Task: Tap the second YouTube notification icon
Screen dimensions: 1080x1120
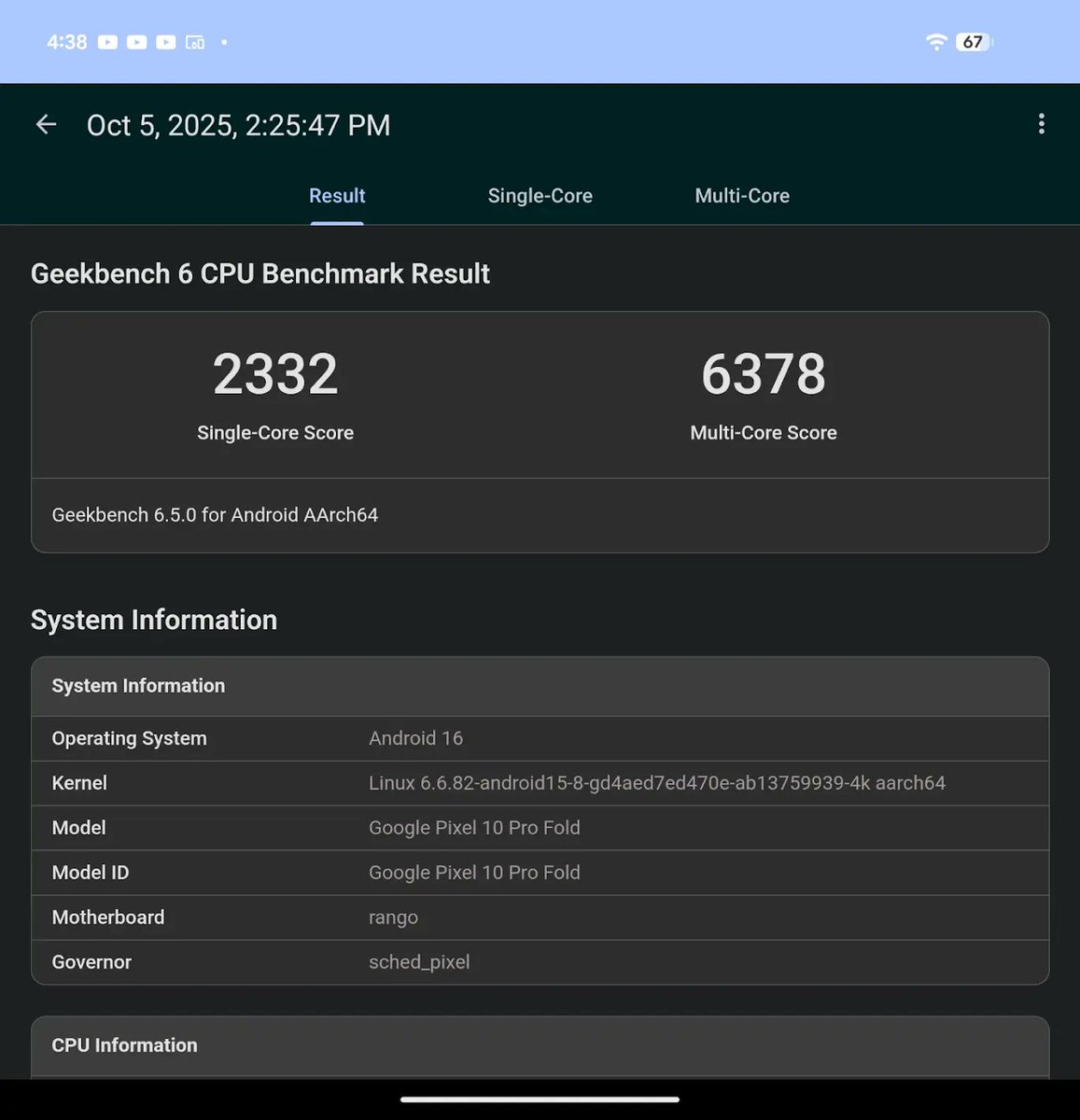Action: coord(137,42)
